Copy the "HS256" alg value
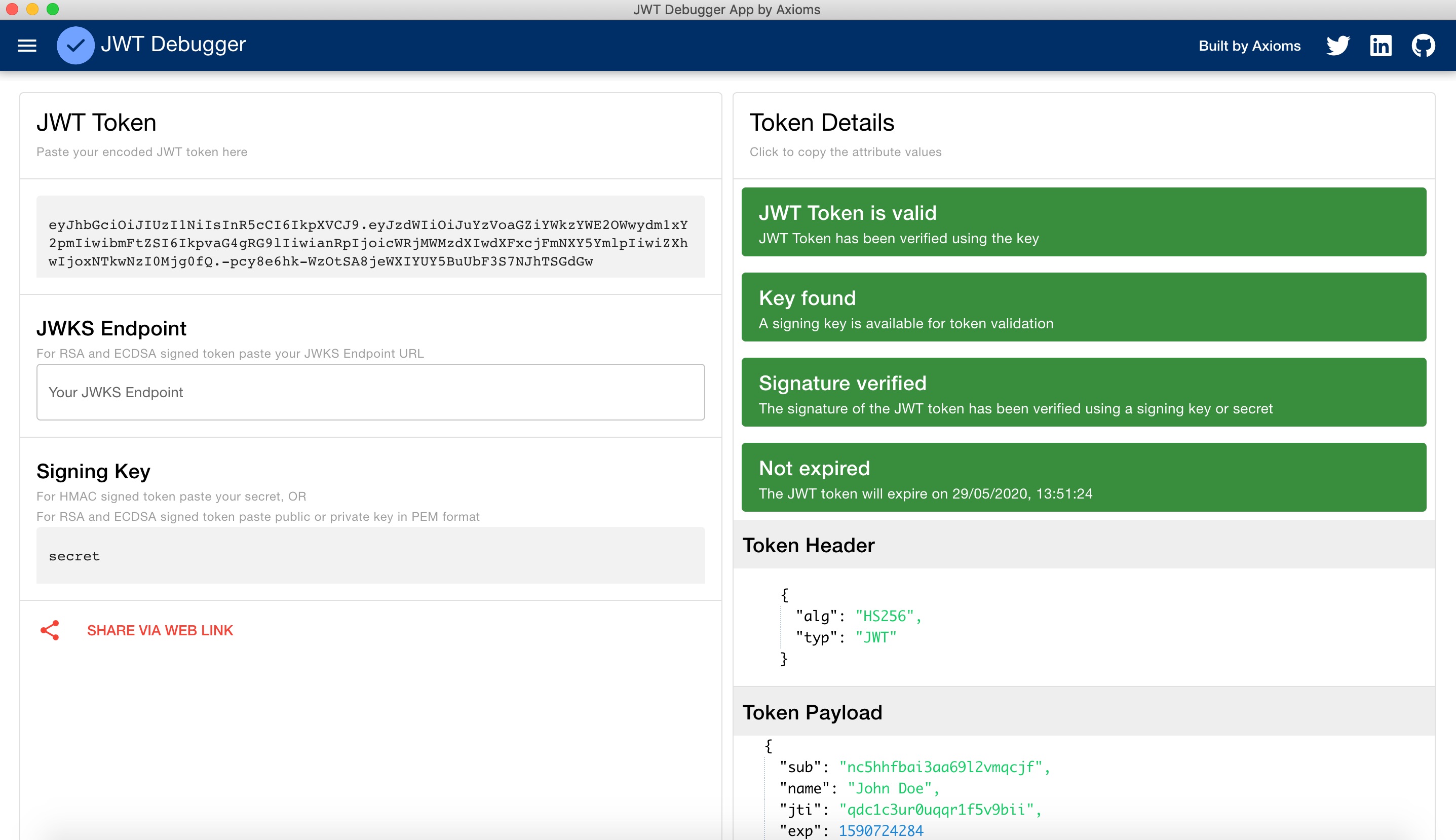Image resolution: width=1456 pixels, height=840 pixels. pyautogui.click(x=885, y=616)
